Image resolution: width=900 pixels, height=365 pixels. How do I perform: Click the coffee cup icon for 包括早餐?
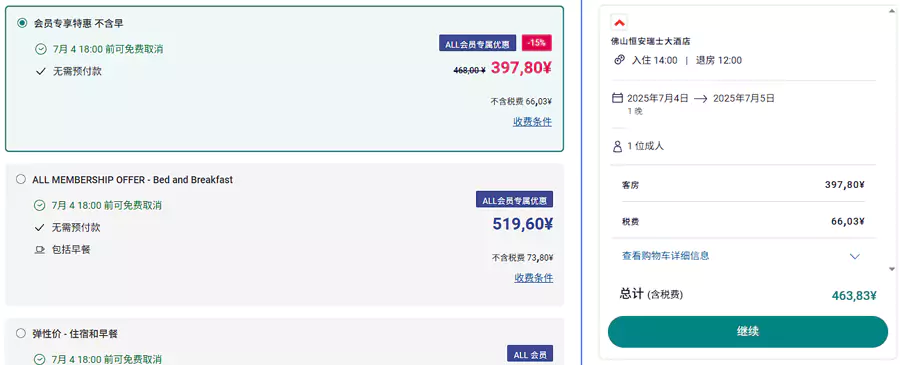pyautogui.click(x=40, y=250)
